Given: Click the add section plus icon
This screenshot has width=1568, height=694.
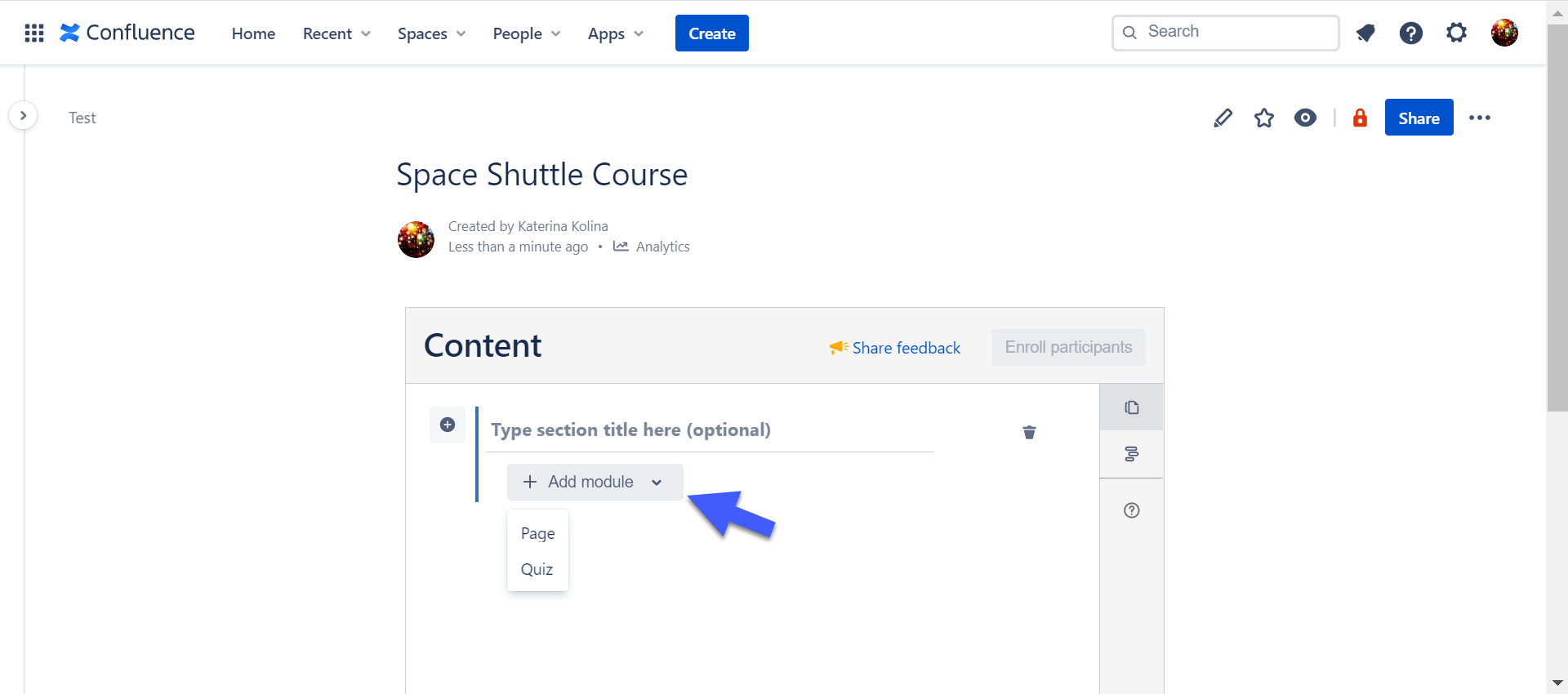Looking at the screenshot, I should click(x=448, y=425).
